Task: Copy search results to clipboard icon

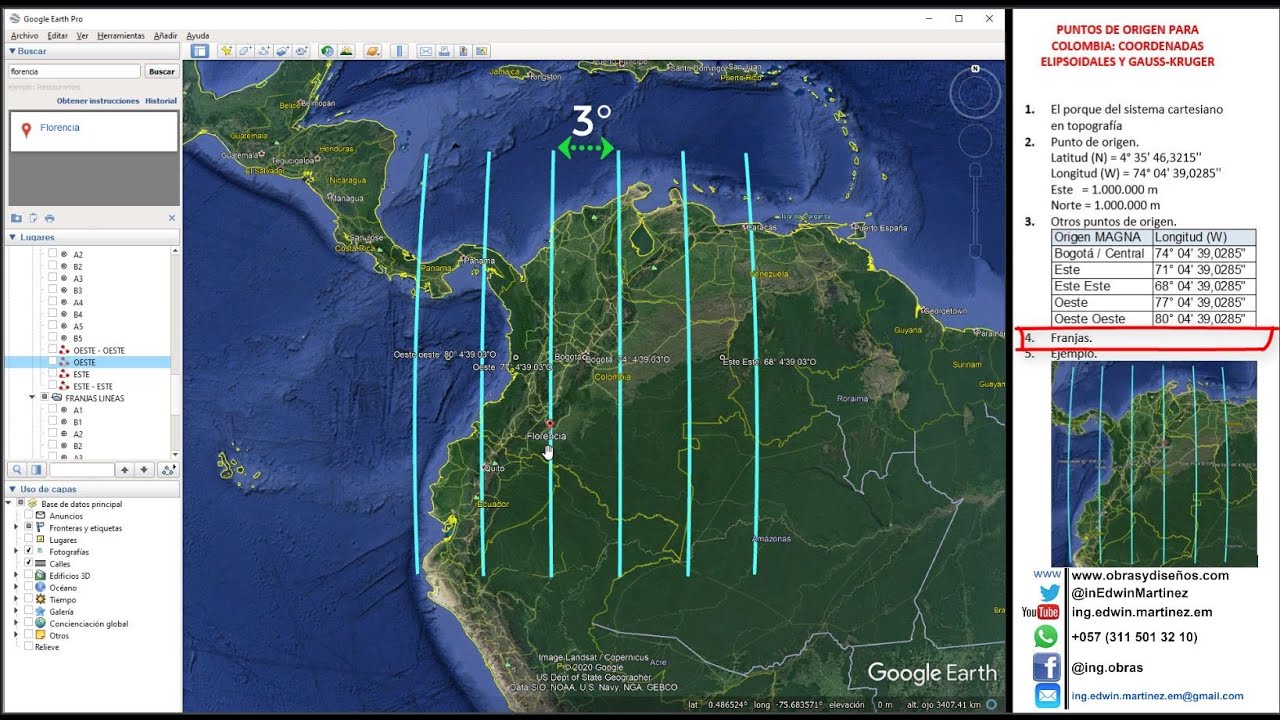Action: tap(33, 218)
